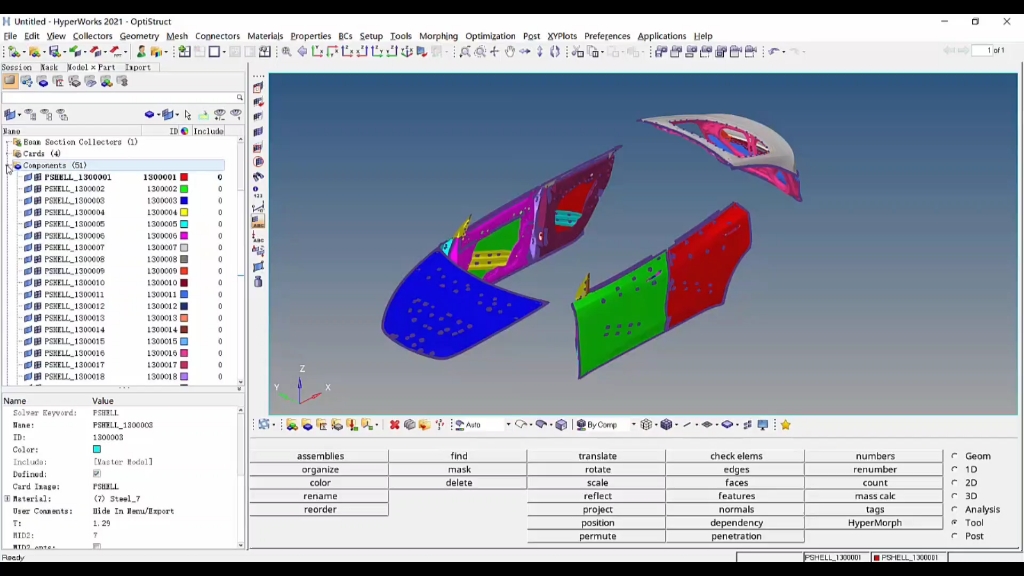Click green color swatch of PSHELL_1300002
Viewport: 1024px width, 576px height.
coord(184,189)
